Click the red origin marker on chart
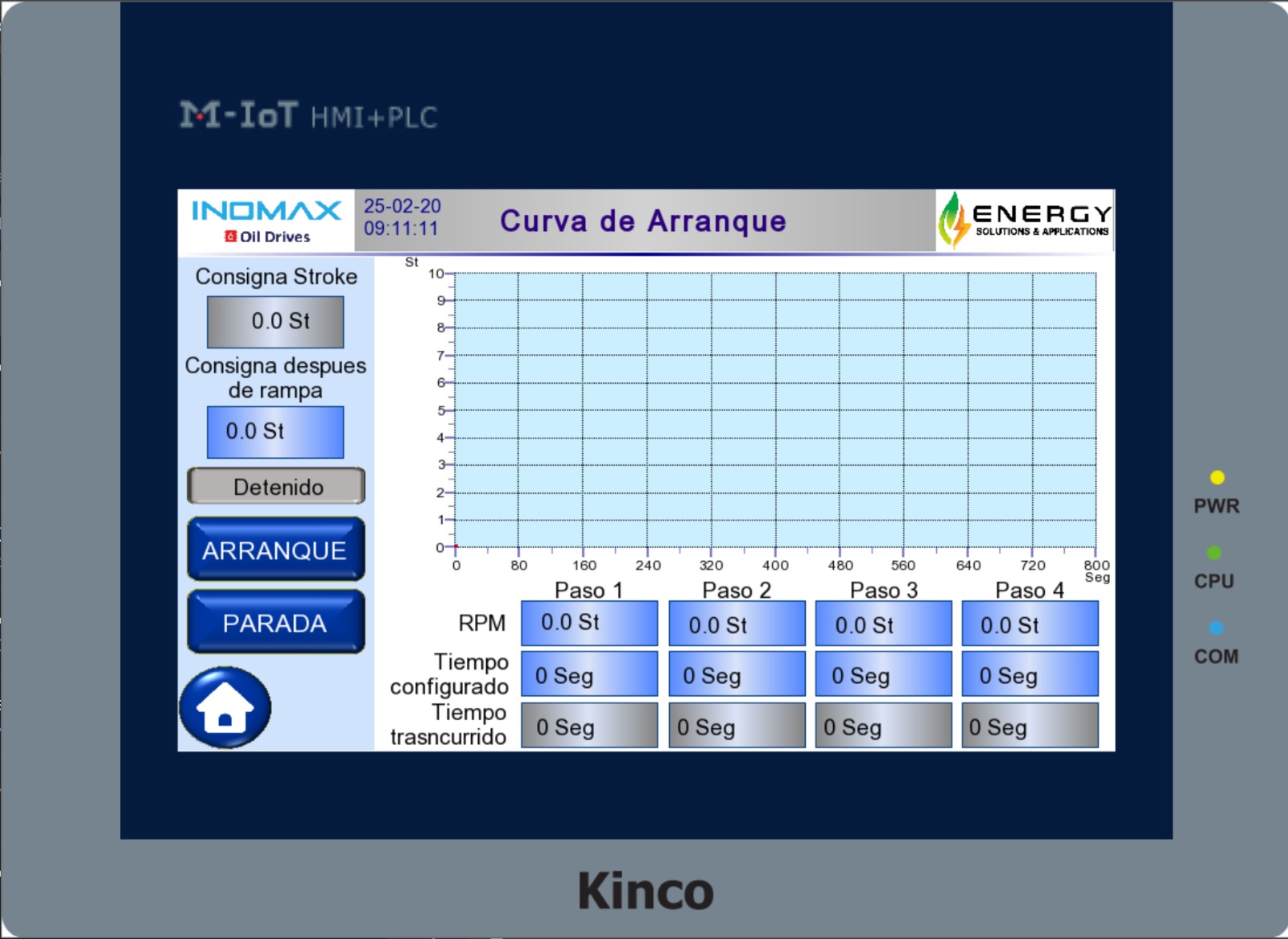This screenshot has width=1288, height=939. point(456,546)
